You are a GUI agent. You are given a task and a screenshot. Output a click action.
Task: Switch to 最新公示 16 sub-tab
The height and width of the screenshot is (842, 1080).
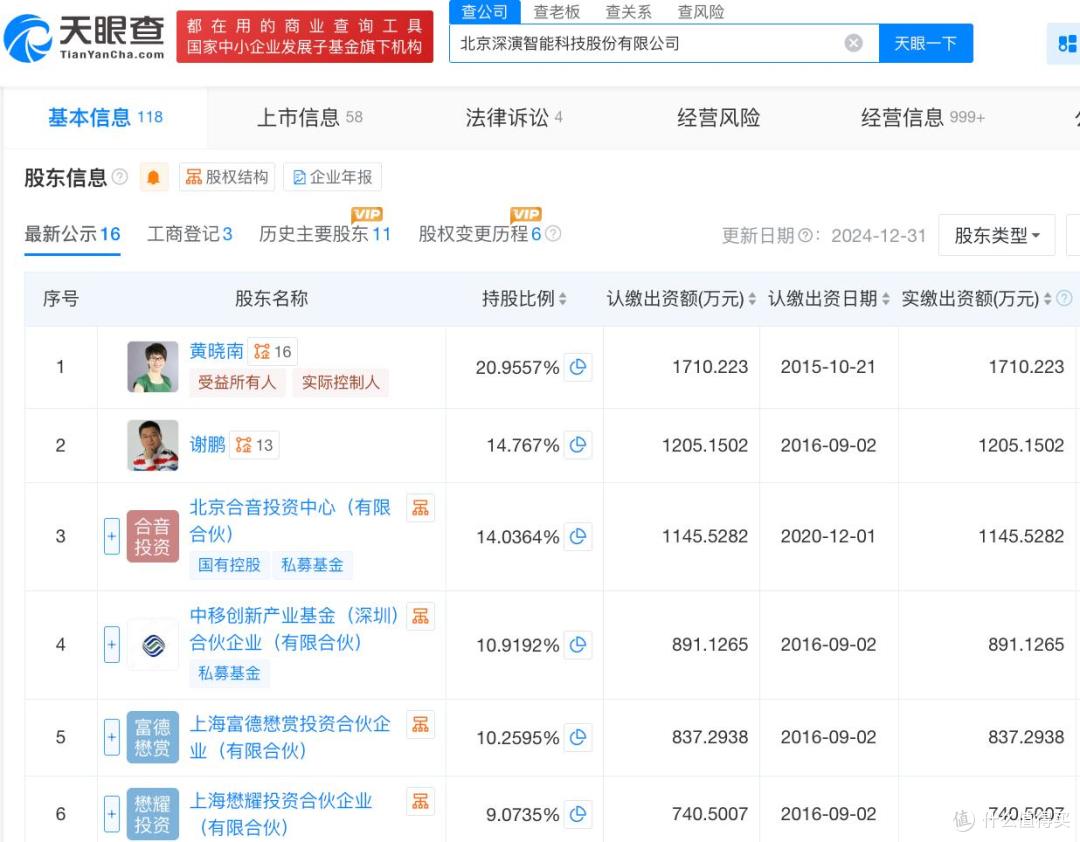72,234
